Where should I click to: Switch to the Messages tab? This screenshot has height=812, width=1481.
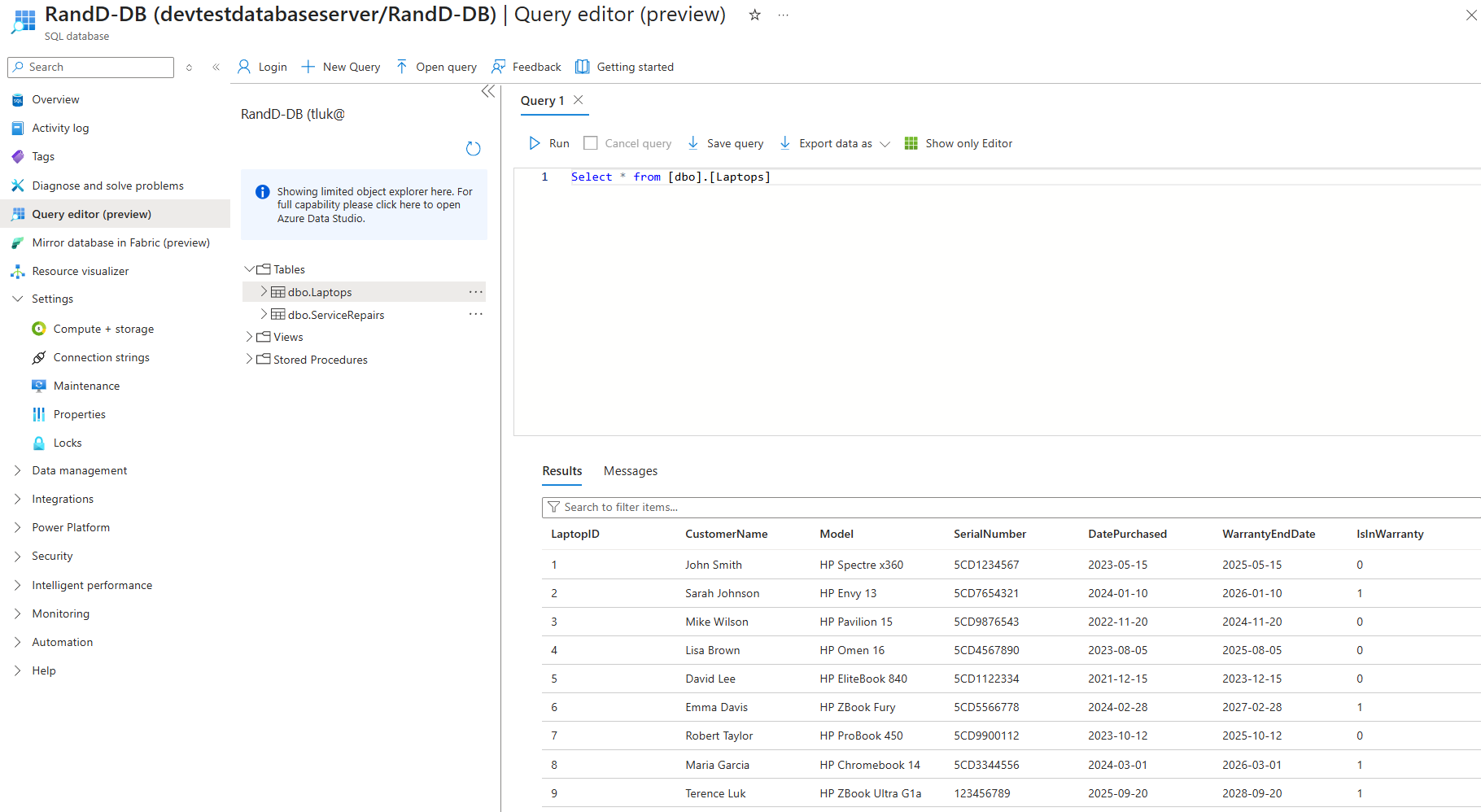point(630,471)
